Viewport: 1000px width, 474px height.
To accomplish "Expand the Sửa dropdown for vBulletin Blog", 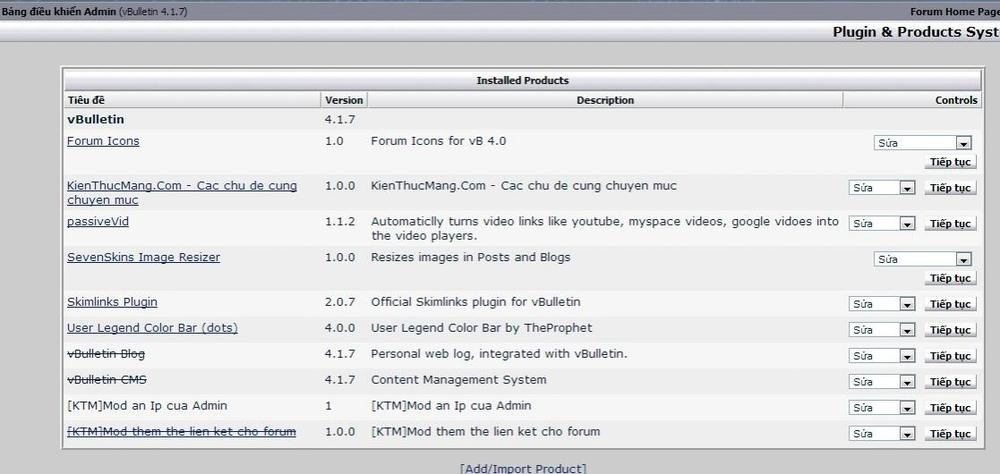I will 882,355.
